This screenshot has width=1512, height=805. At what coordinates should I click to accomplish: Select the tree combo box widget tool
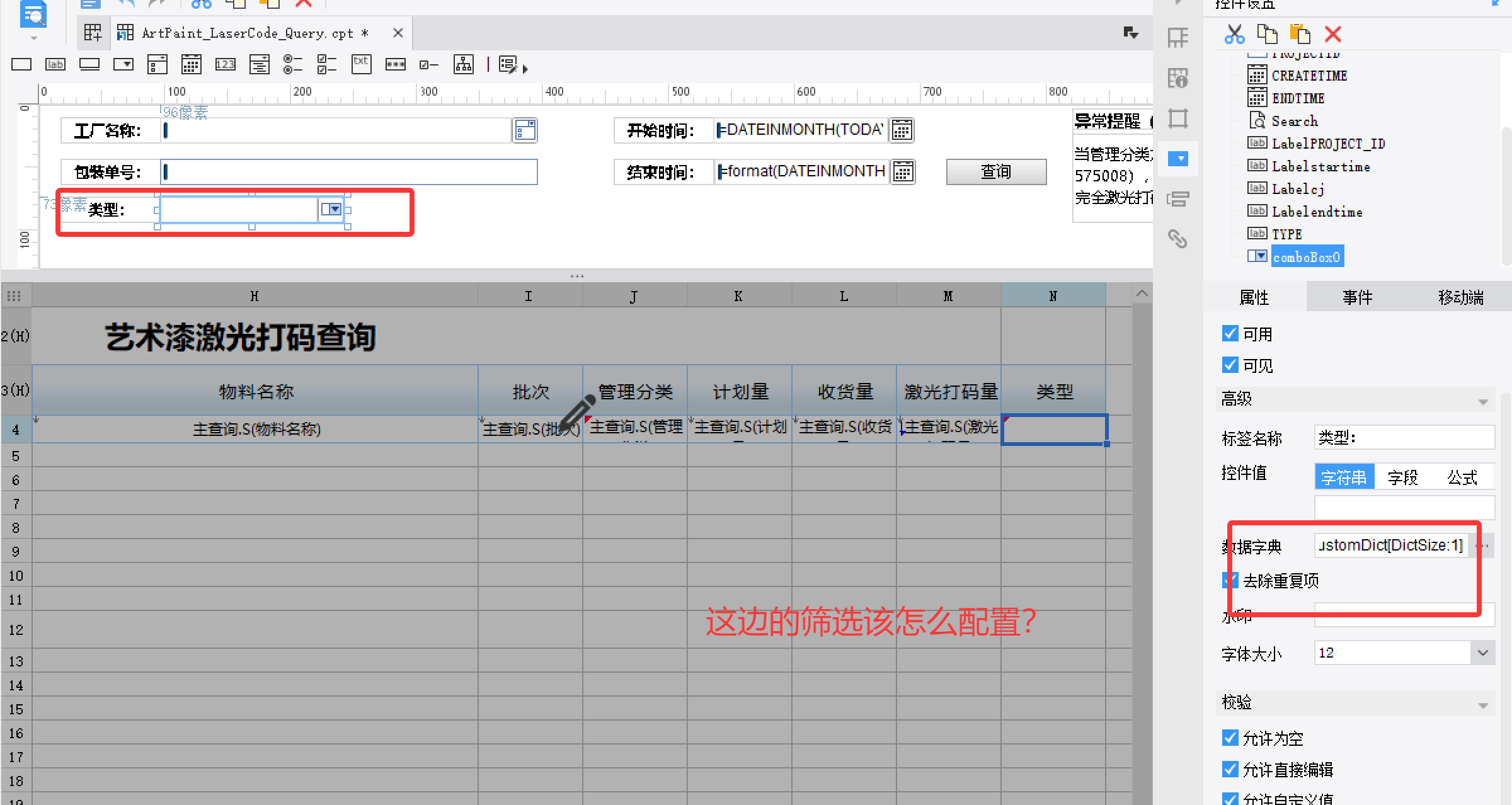(x=260, y=64)
